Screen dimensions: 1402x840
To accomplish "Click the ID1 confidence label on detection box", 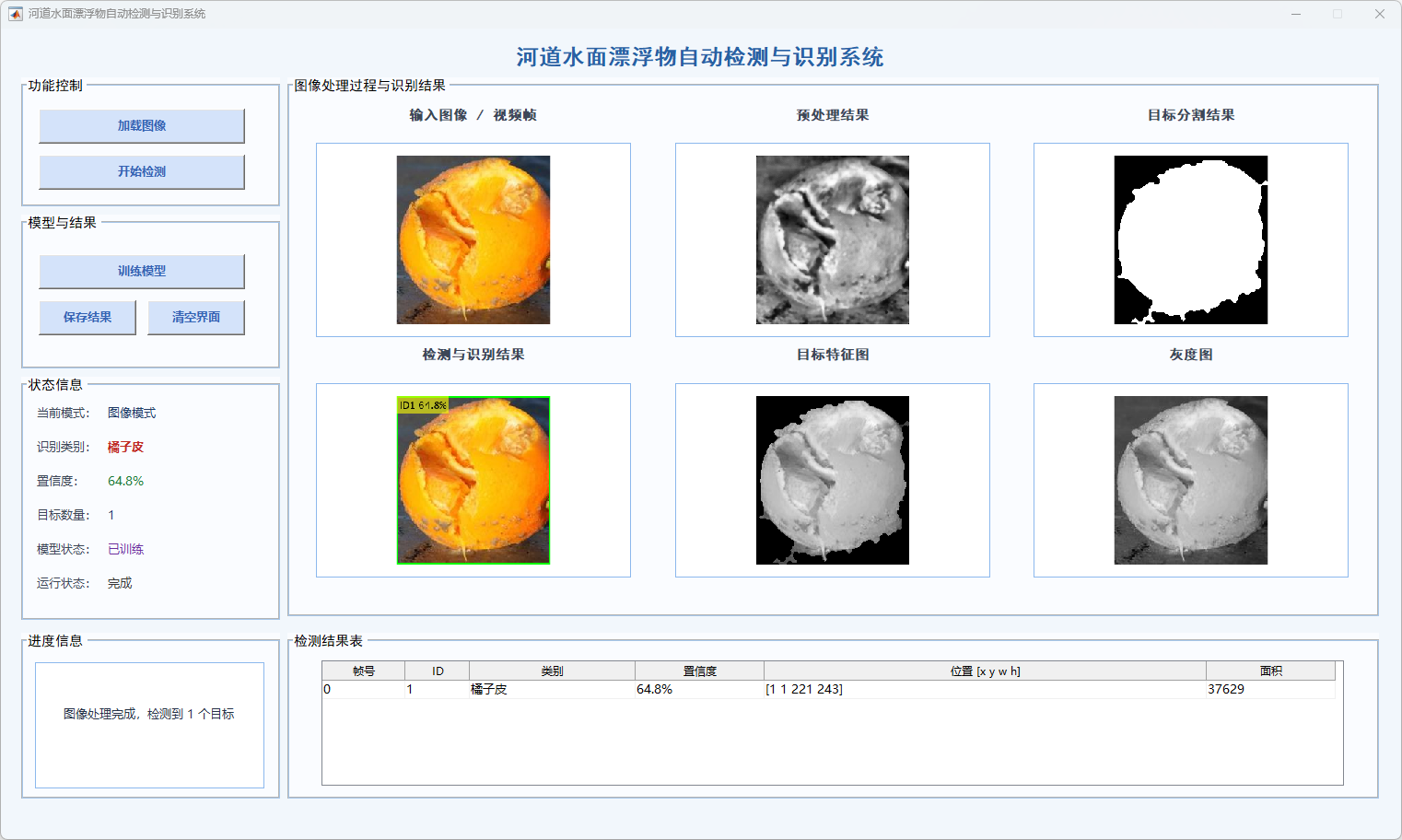I will pyautogui.click(x=423, y=405).
